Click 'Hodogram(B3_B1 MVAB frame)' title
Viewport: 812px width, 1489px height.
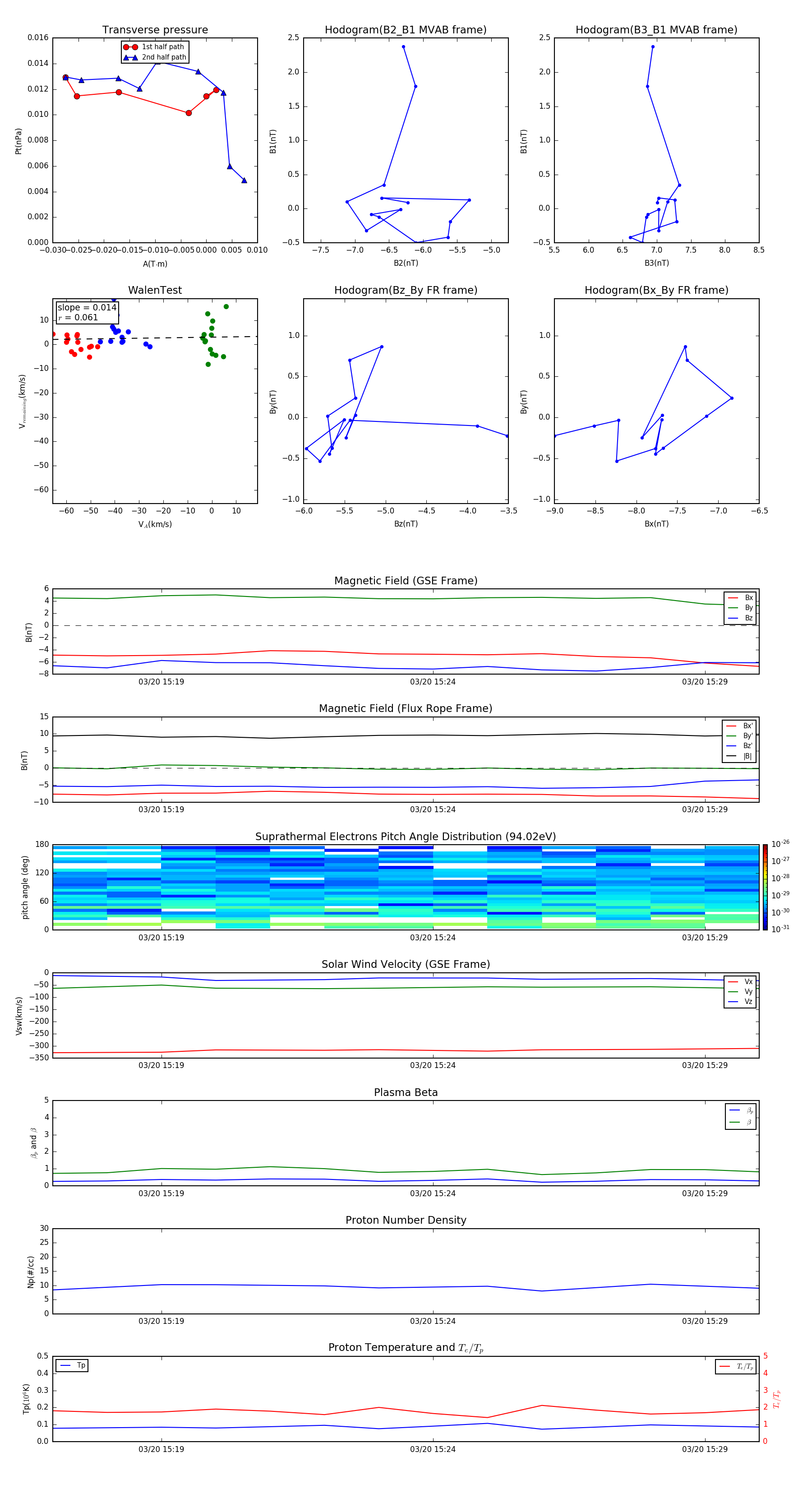pyautogui.click(x=656, y=30)
